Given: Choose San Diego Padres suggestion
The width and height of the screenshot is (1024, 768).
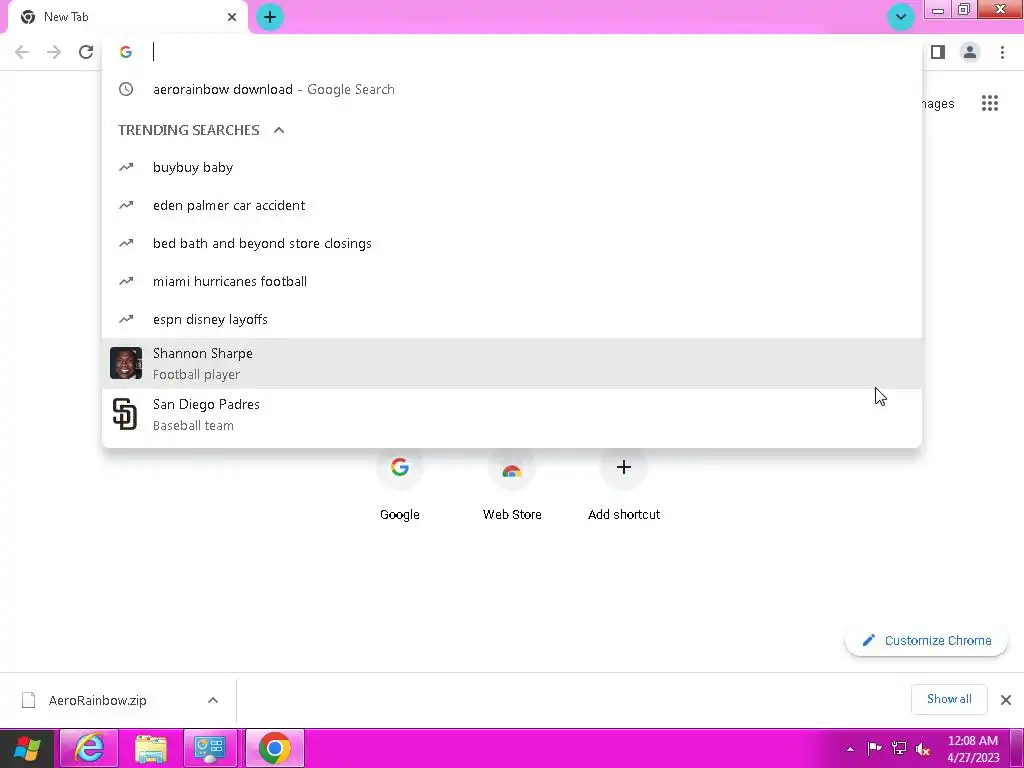Looking at the screenshot, I should pos(512,415).
